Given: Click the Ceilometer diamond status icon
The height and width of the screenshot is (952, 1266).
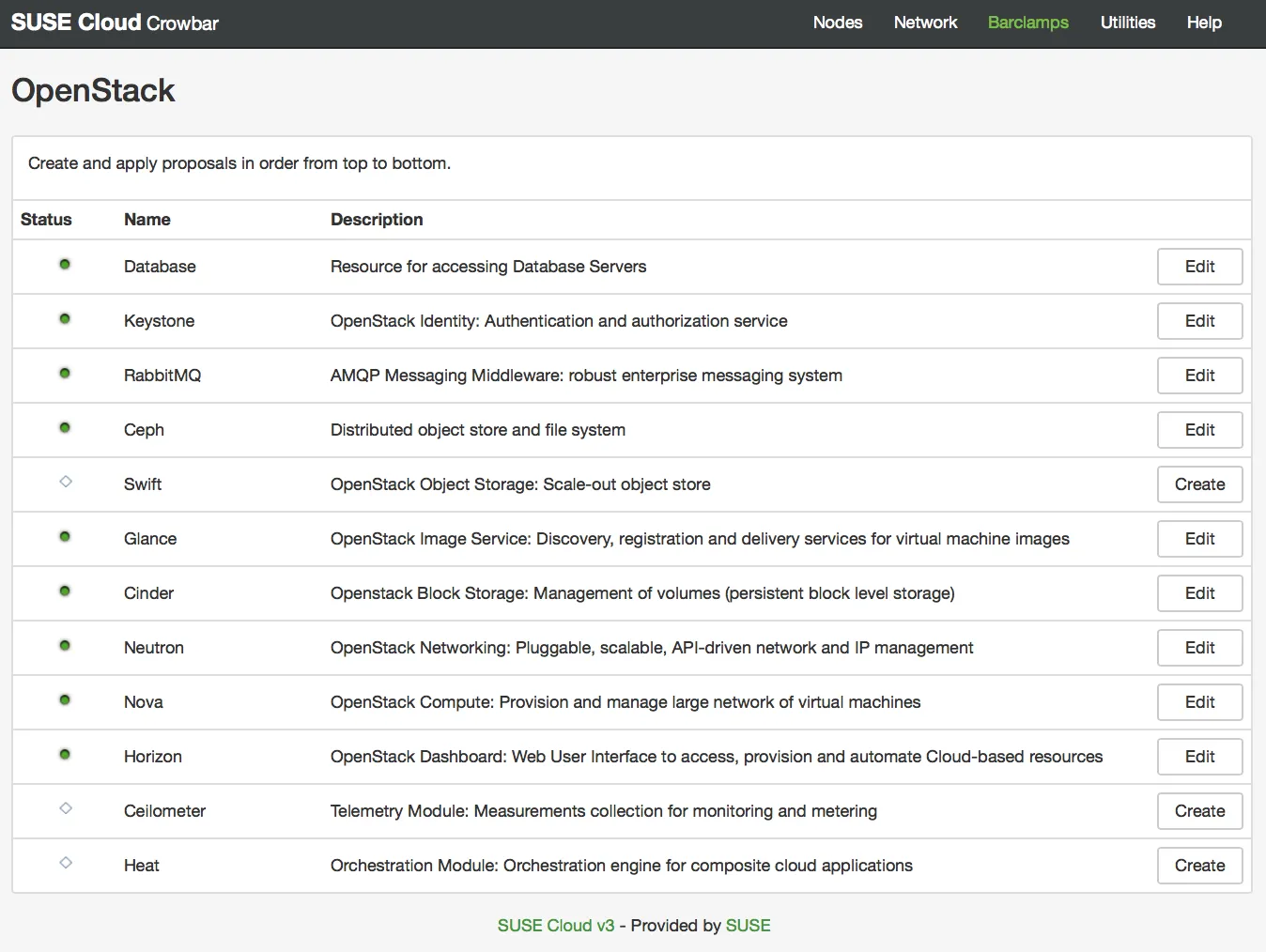Looking at the screenshot, I should coord(66,808).
